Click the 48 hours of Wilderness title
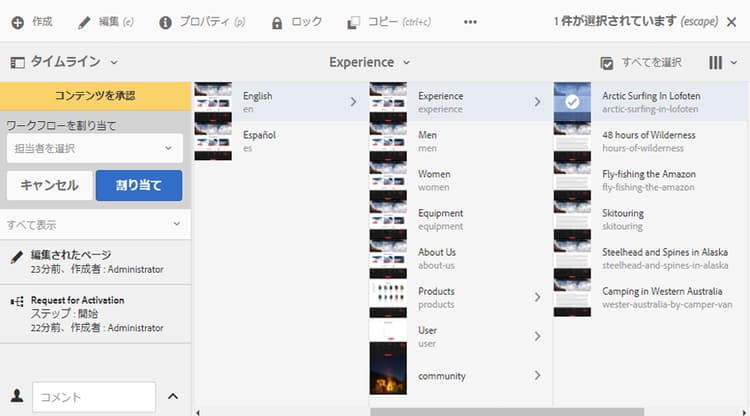750x416 pixels. click(x=649, y=135)
